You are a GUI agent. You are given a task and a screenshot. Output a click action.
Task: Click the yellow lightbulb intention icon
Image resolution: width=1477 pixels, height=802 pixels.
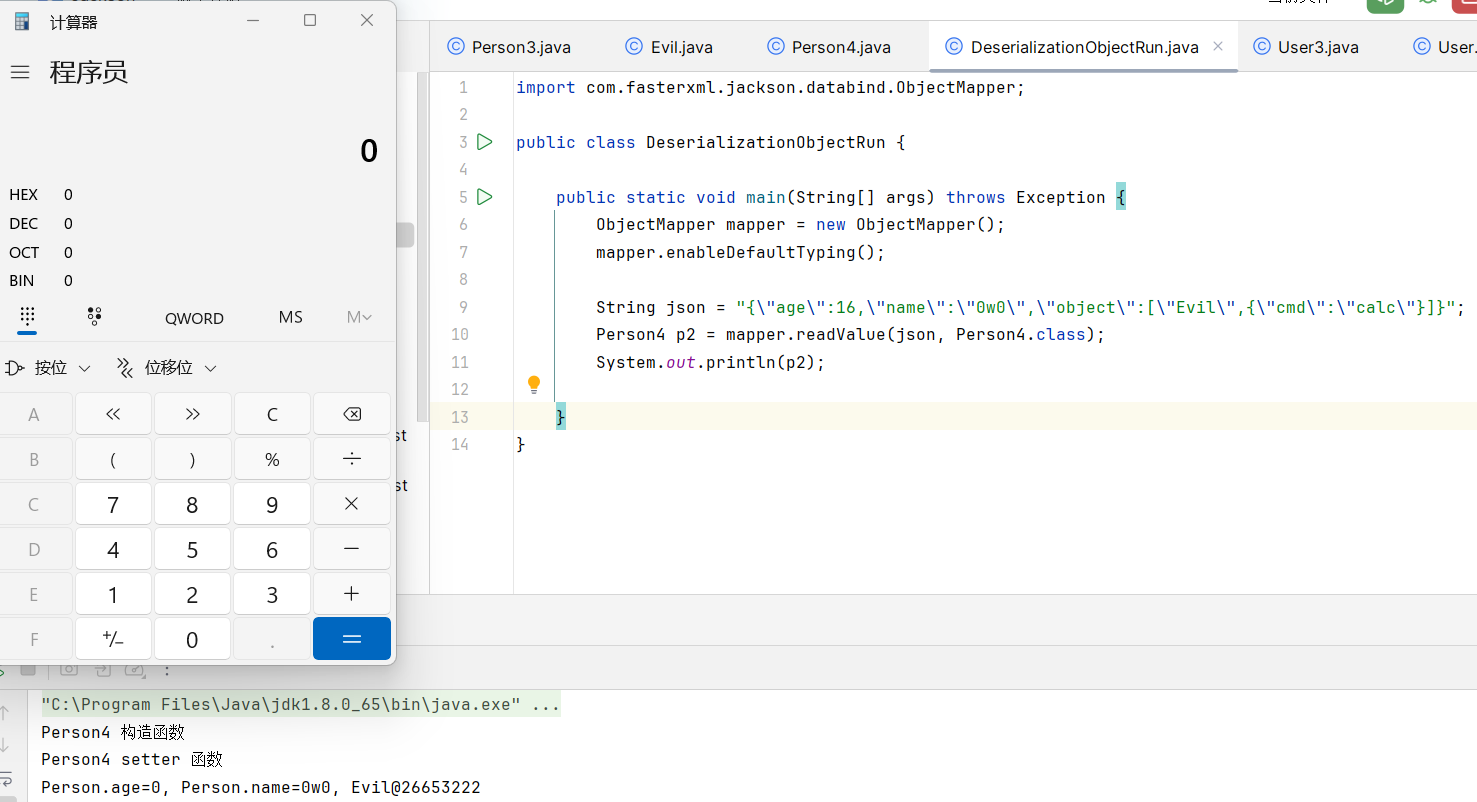click(534, 384)
